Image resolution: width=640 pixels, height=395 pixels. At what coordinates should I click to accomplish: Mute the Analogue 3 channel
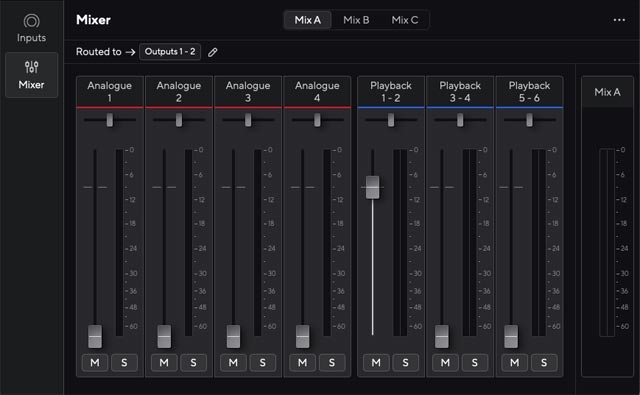point(233,362)
